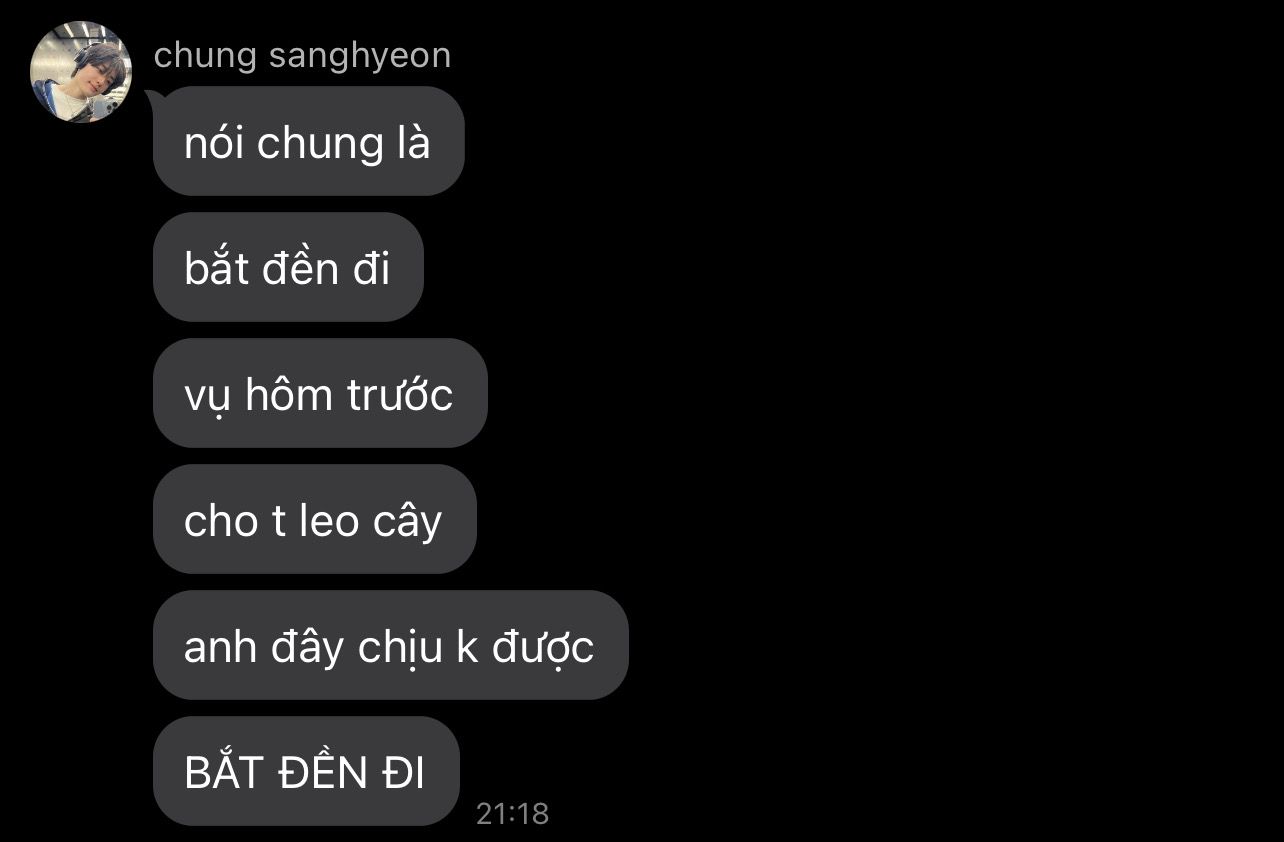Open chung sanghyeon's profile picture avatar
This screenshot has width=1284, height=842.
pos(81,72)
